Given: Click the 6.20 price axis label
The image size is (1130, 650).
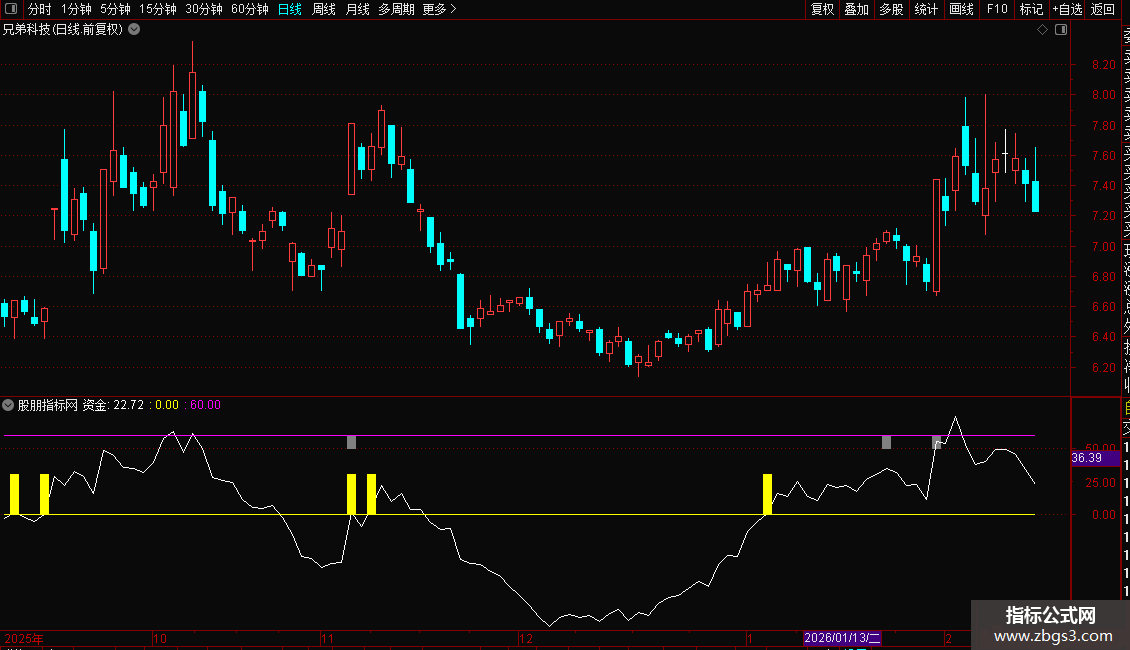Looking at the screenshot, I should 1103,368.
